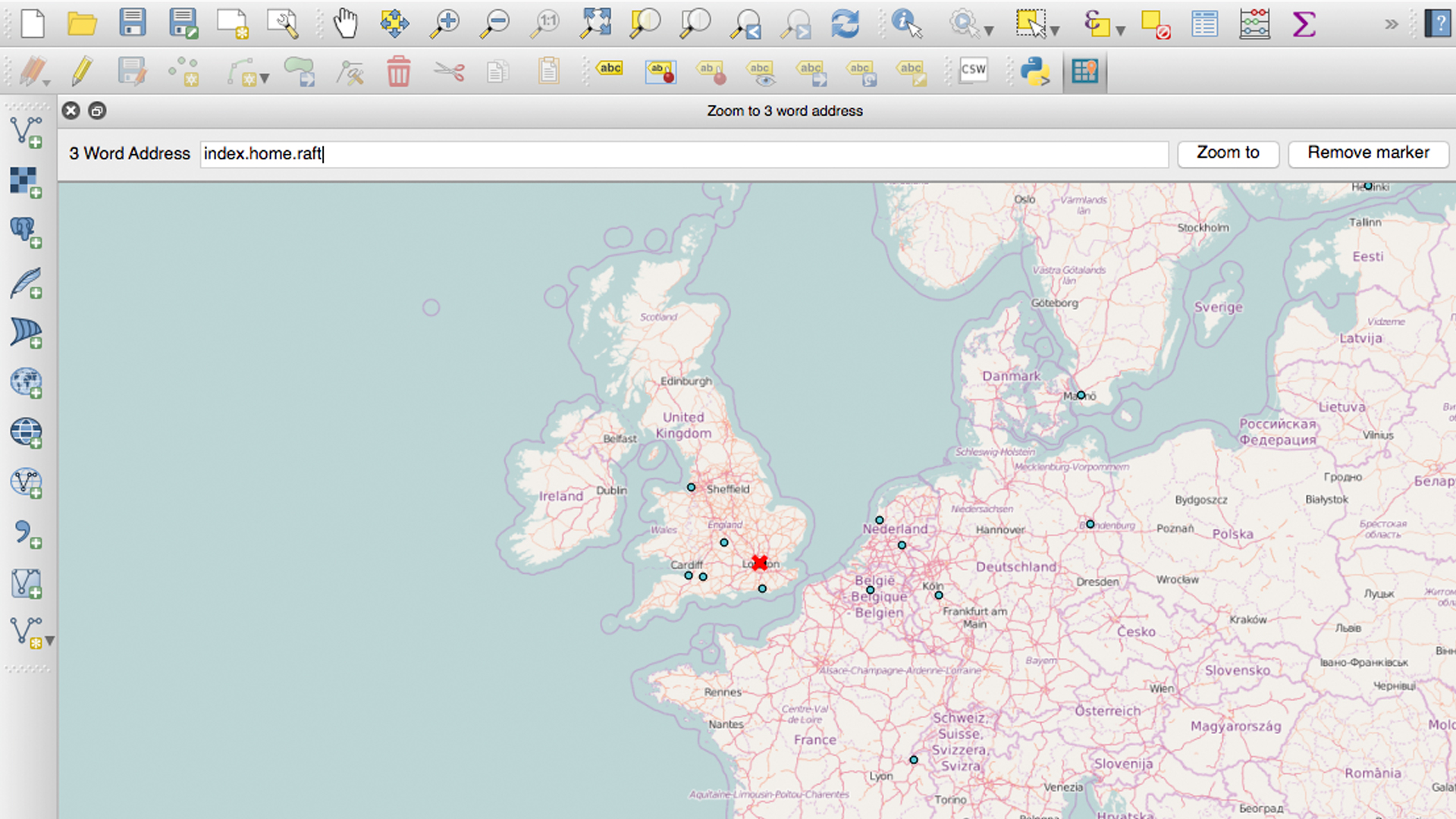Click the 3 Word Address input field
Image resolution: width=1456 pixels, height=819 pixels.
[x=684, y=154]
